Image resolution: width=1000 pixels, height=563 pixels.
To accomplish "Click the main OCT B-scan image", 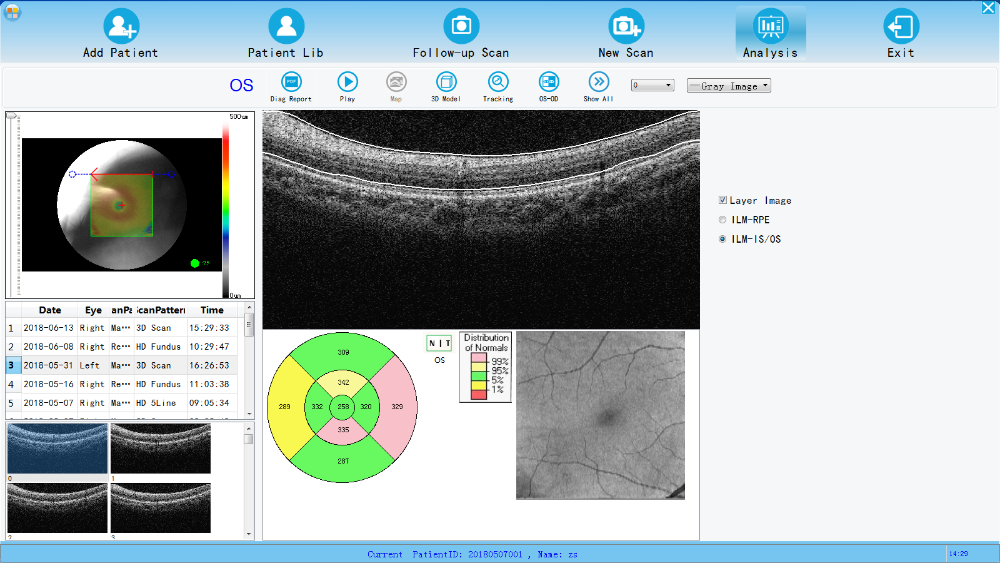I will pyautogui.click(x=481, y=219).
